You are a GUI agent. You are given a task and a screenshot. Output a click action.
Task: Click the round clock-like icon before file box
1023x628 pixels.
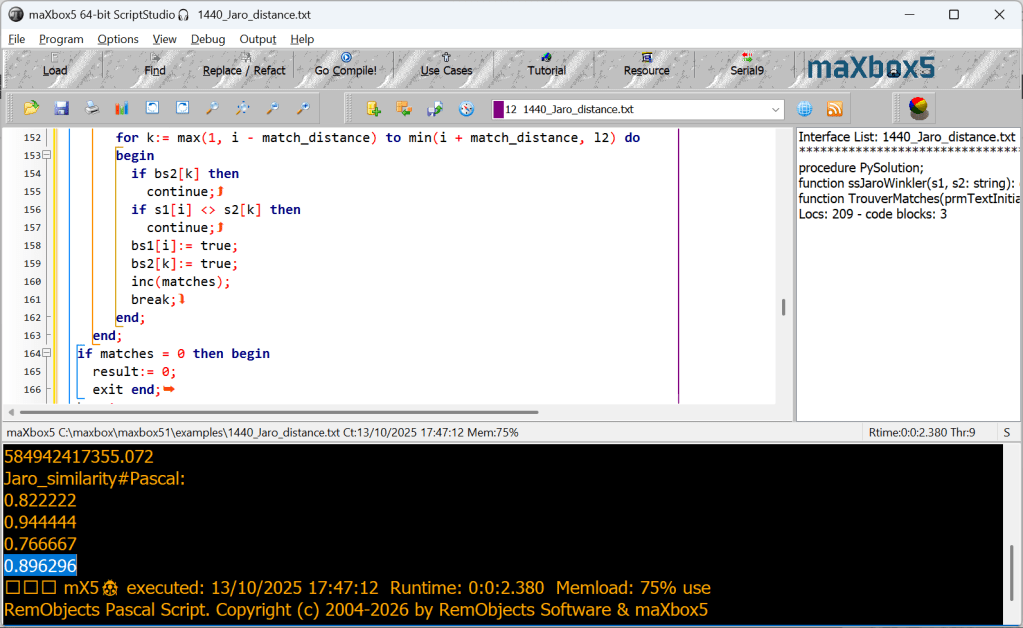(x=466, y=109)
